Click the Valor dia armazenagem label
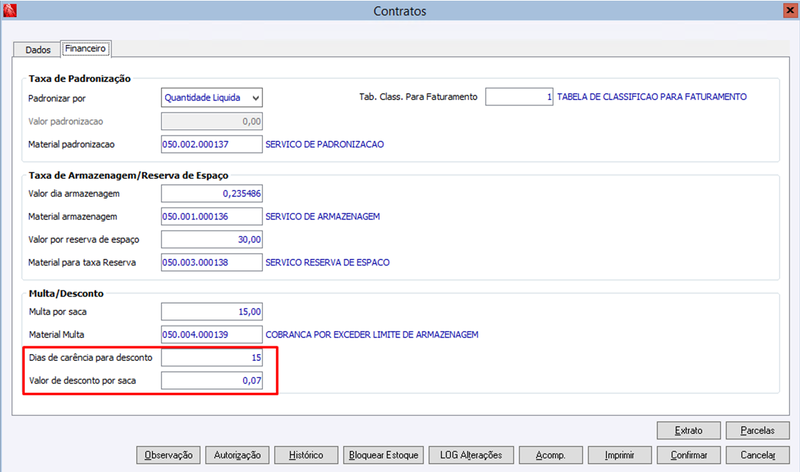The image size is (800, 472). point(74,194)
